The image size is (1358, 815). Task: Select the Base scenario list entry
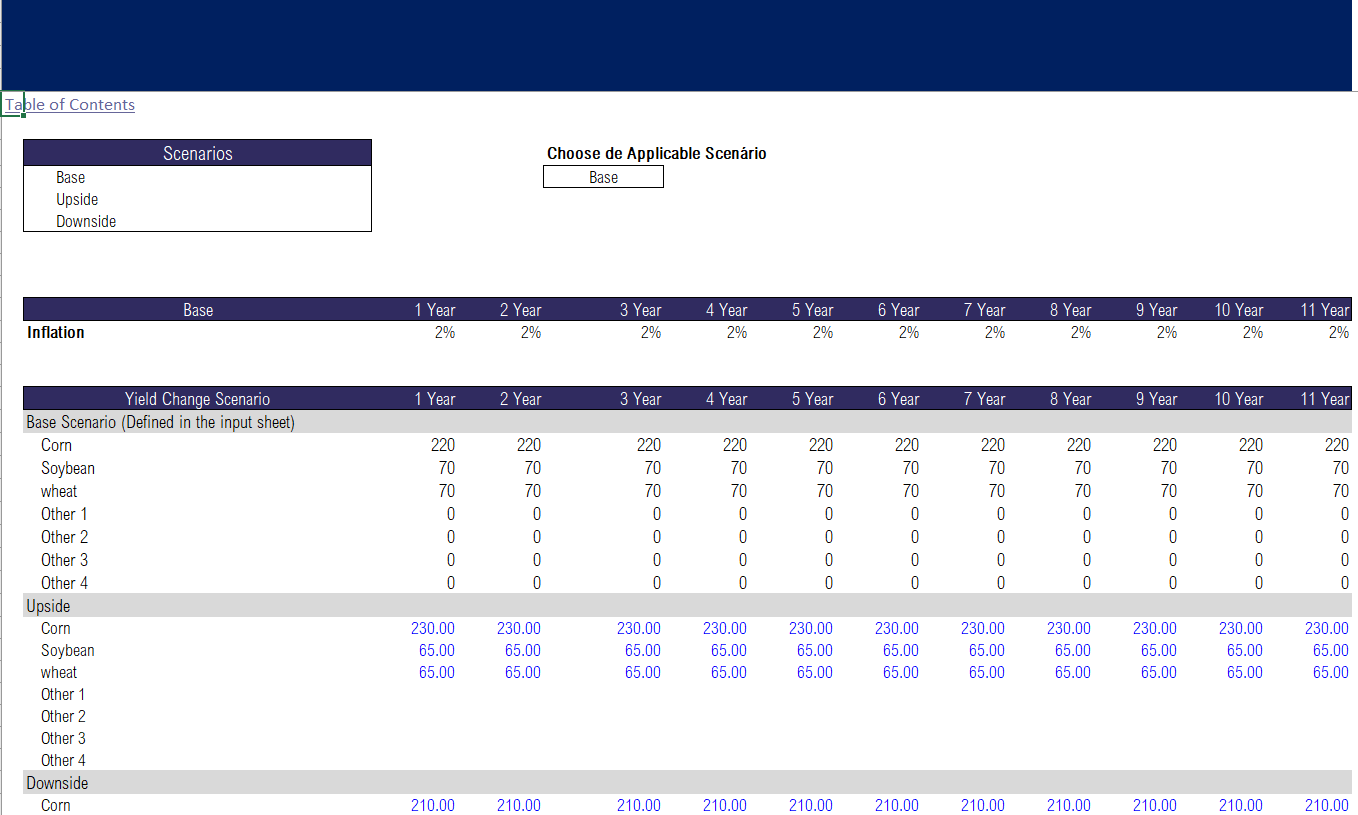70,177
